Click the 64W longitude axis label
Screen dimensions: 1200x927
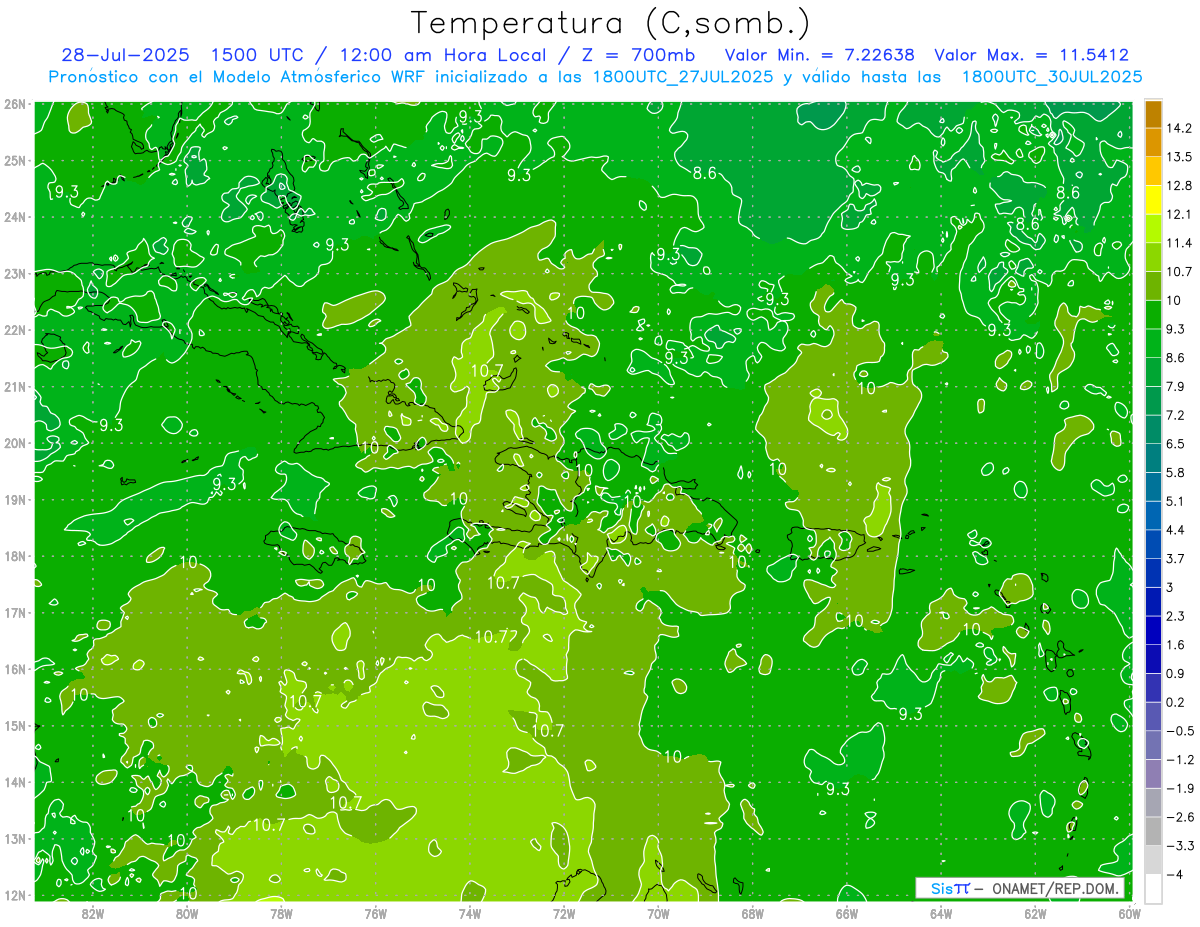(x=941, y=913)
